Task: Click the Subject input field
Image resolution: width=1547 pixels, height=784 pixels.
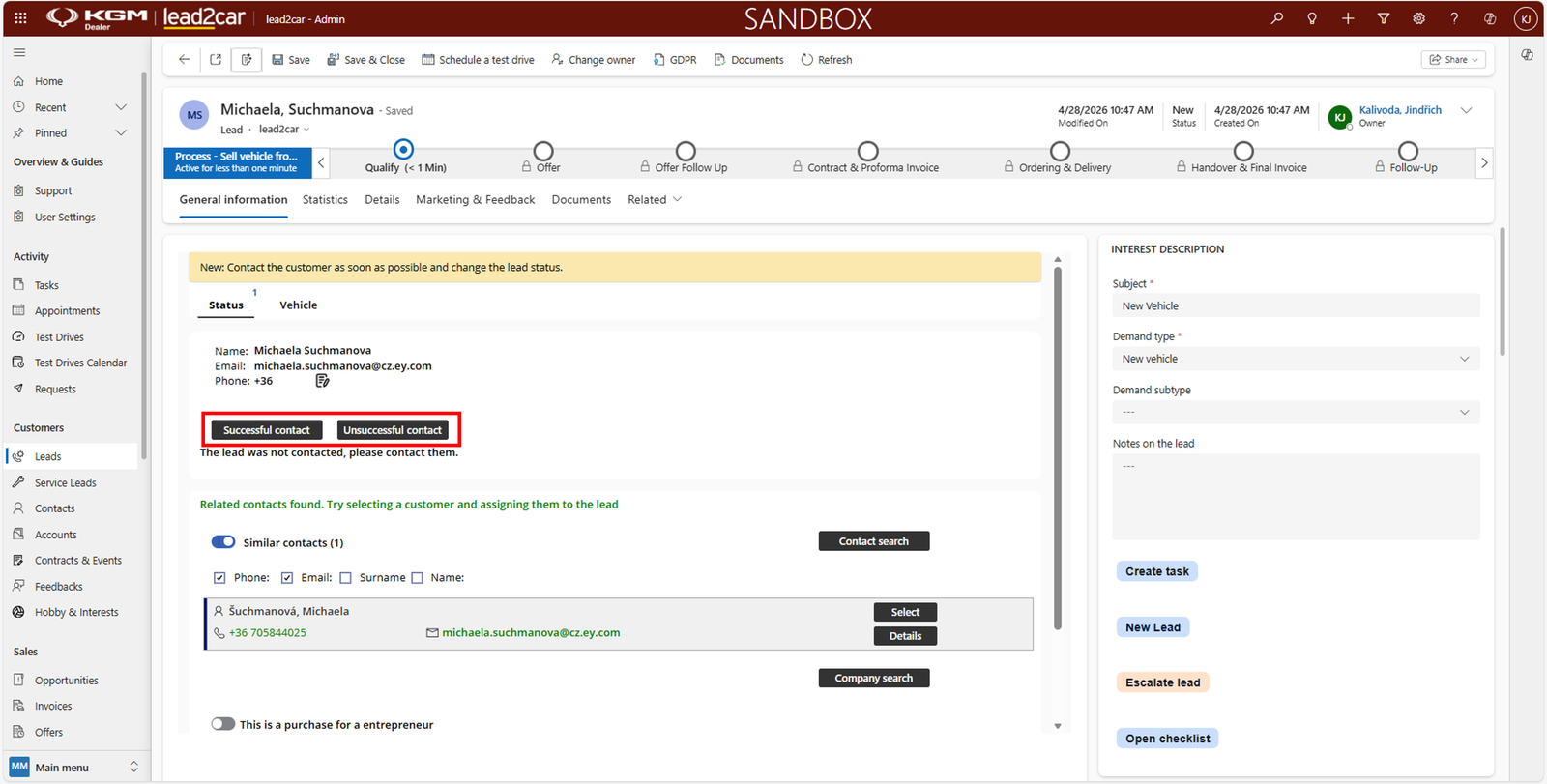Action: 1296,305
